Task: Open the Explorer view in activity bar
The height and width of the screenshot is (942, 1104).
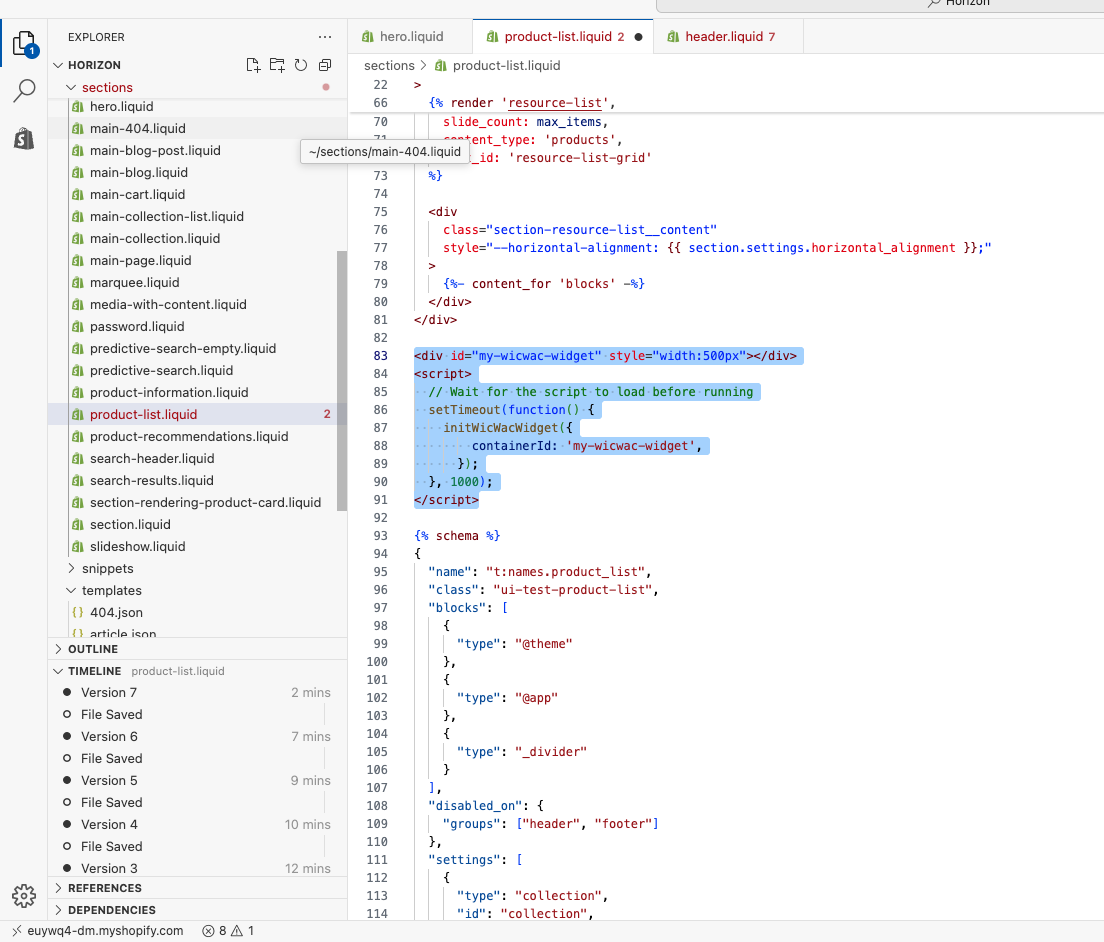Action: 24,44
